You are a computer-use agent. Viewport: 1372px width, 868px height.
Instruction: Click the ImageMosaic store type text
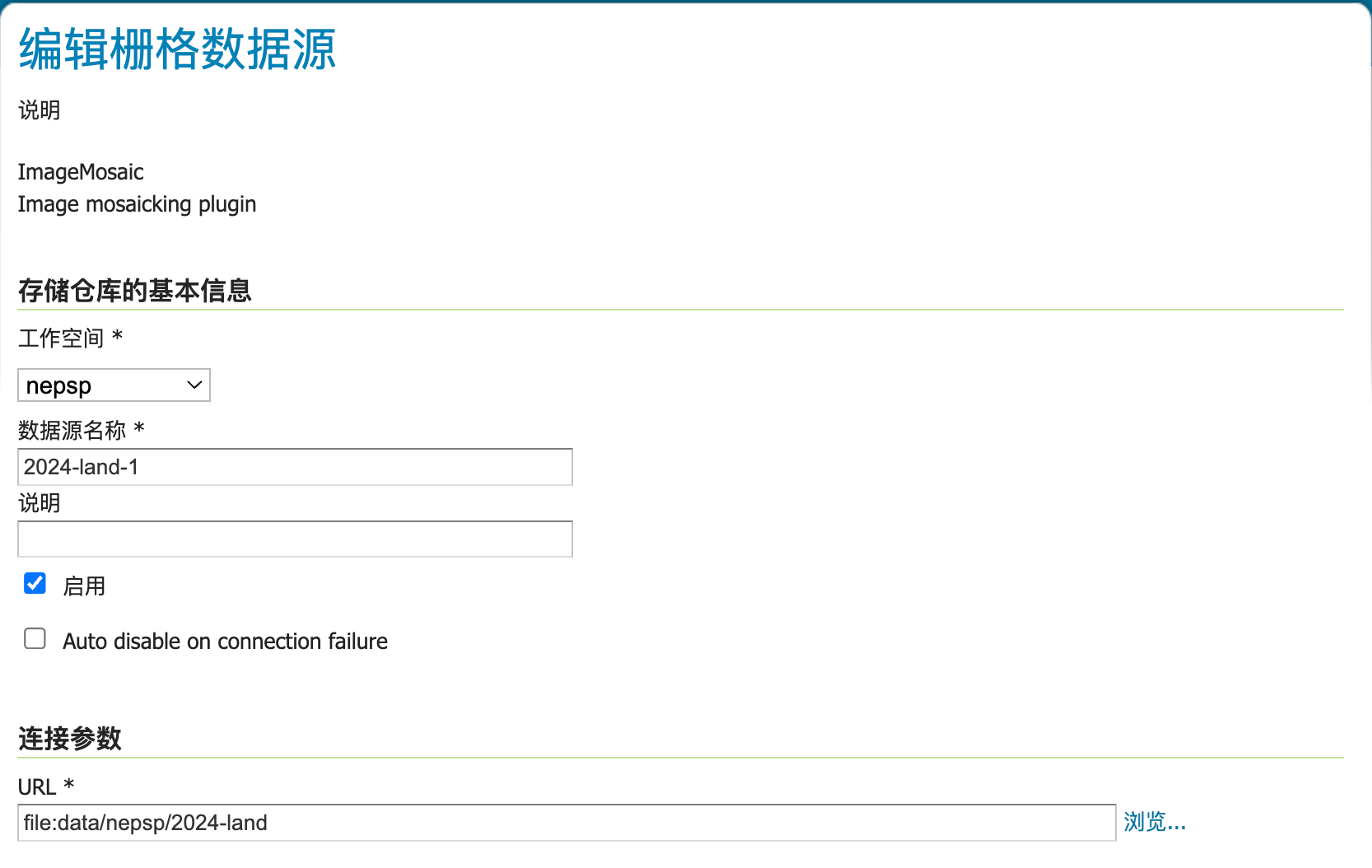(x=81, y=172)
